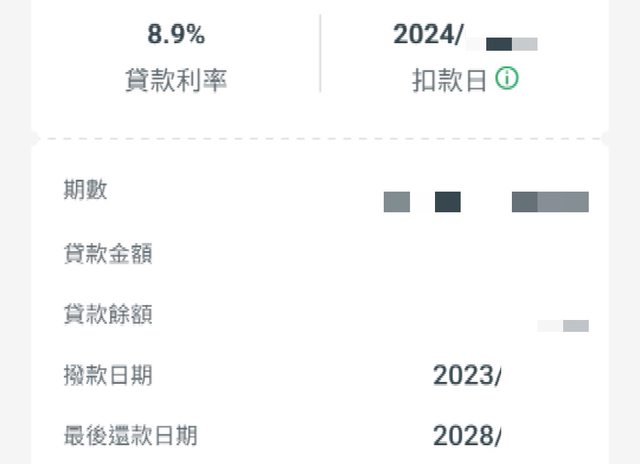Click the 期數 row label

click(x=85, y=191)
